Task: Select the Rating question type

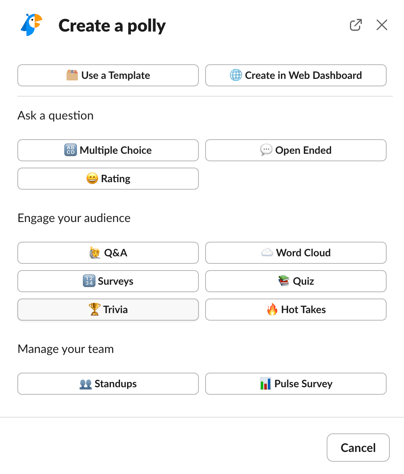Action: [x=108, y=179]
